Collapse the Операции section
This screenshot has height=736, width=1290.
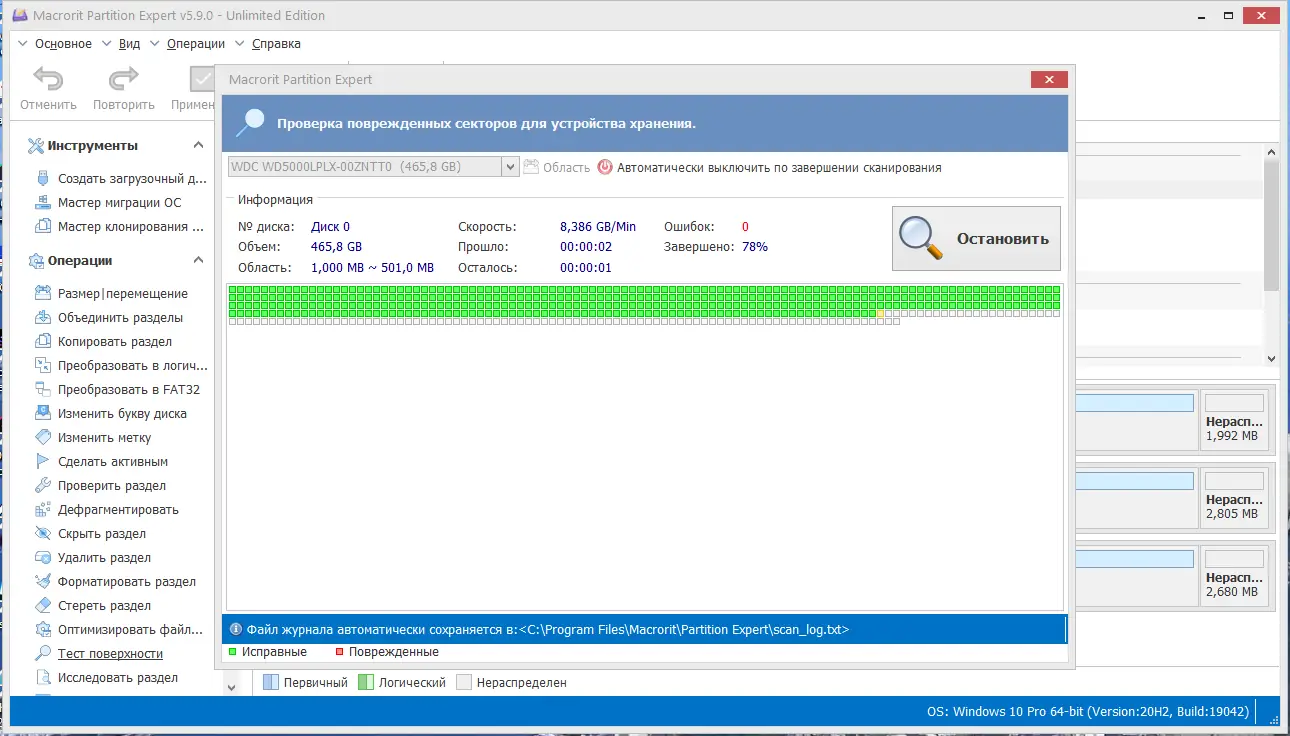tap(198, 261)
